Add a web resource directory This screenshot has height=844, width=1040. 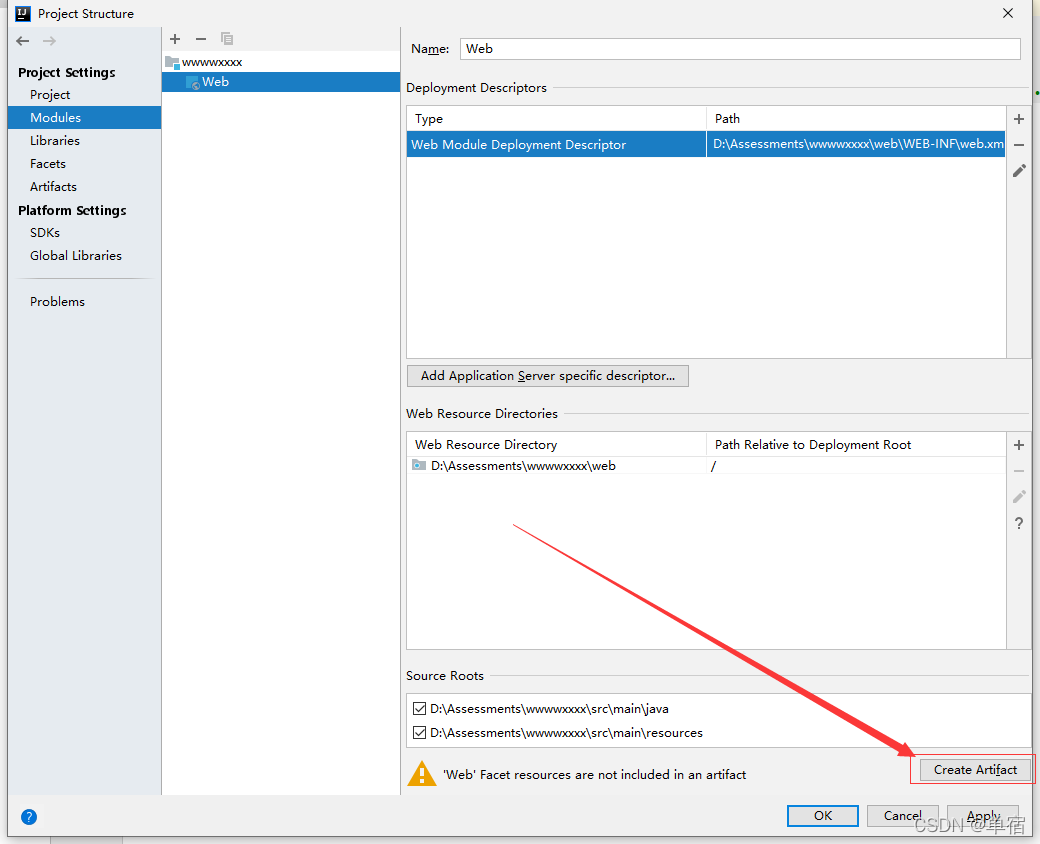click(1019, 445)
